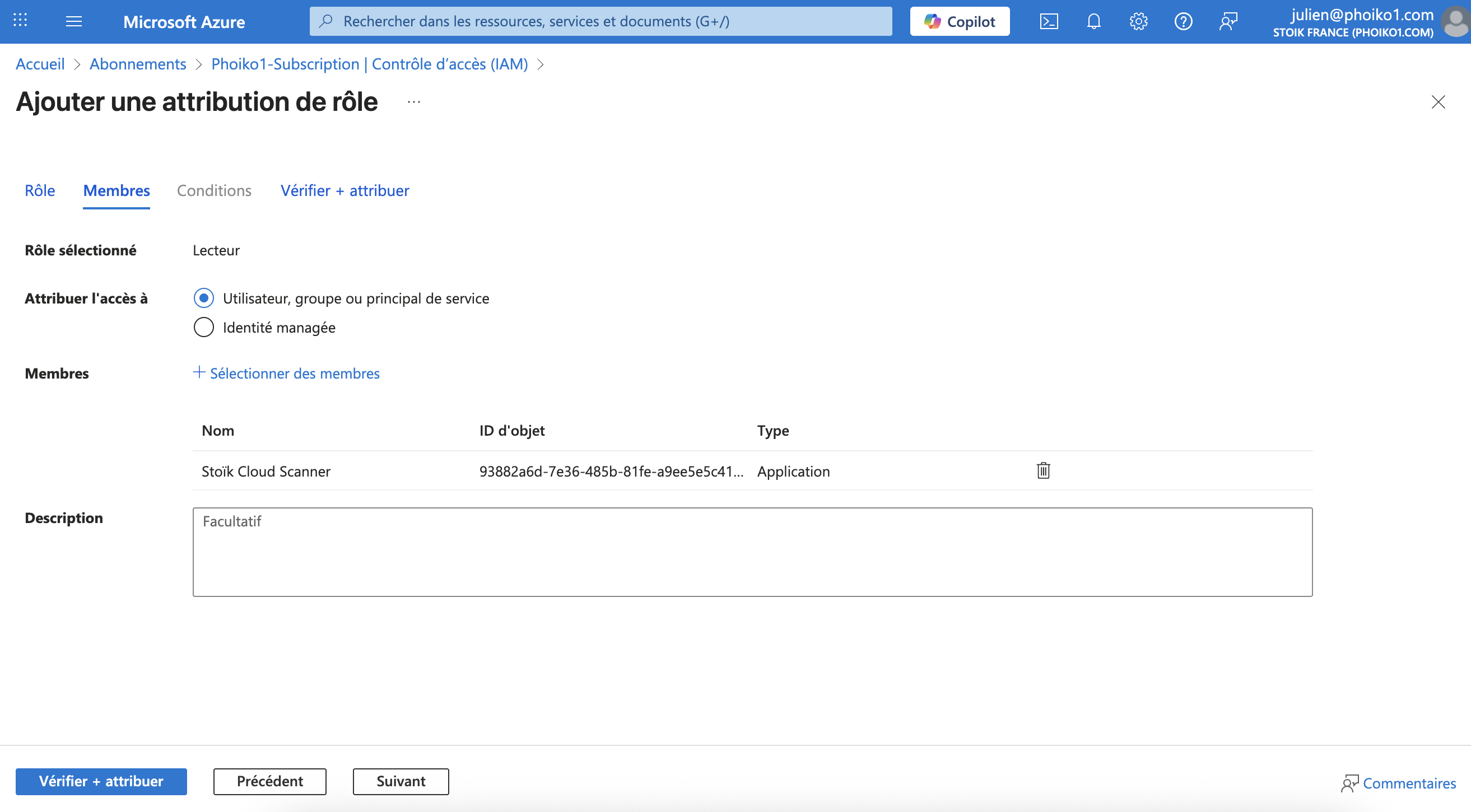Click the Suivant button
Screen dimensions: 1471x812
401,781
